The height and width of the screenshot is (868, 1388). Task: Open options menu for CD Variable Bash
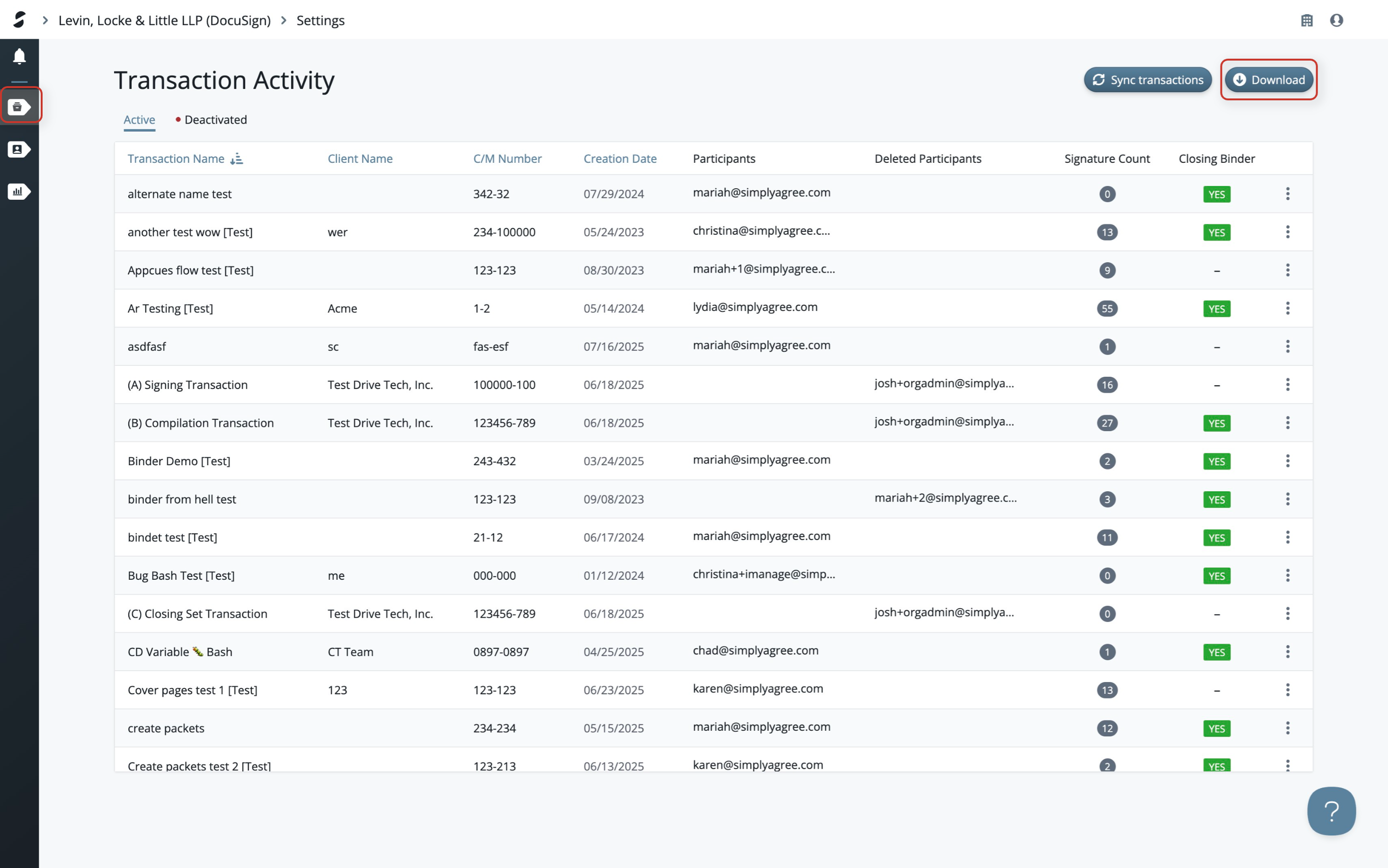coord(1288,652)
